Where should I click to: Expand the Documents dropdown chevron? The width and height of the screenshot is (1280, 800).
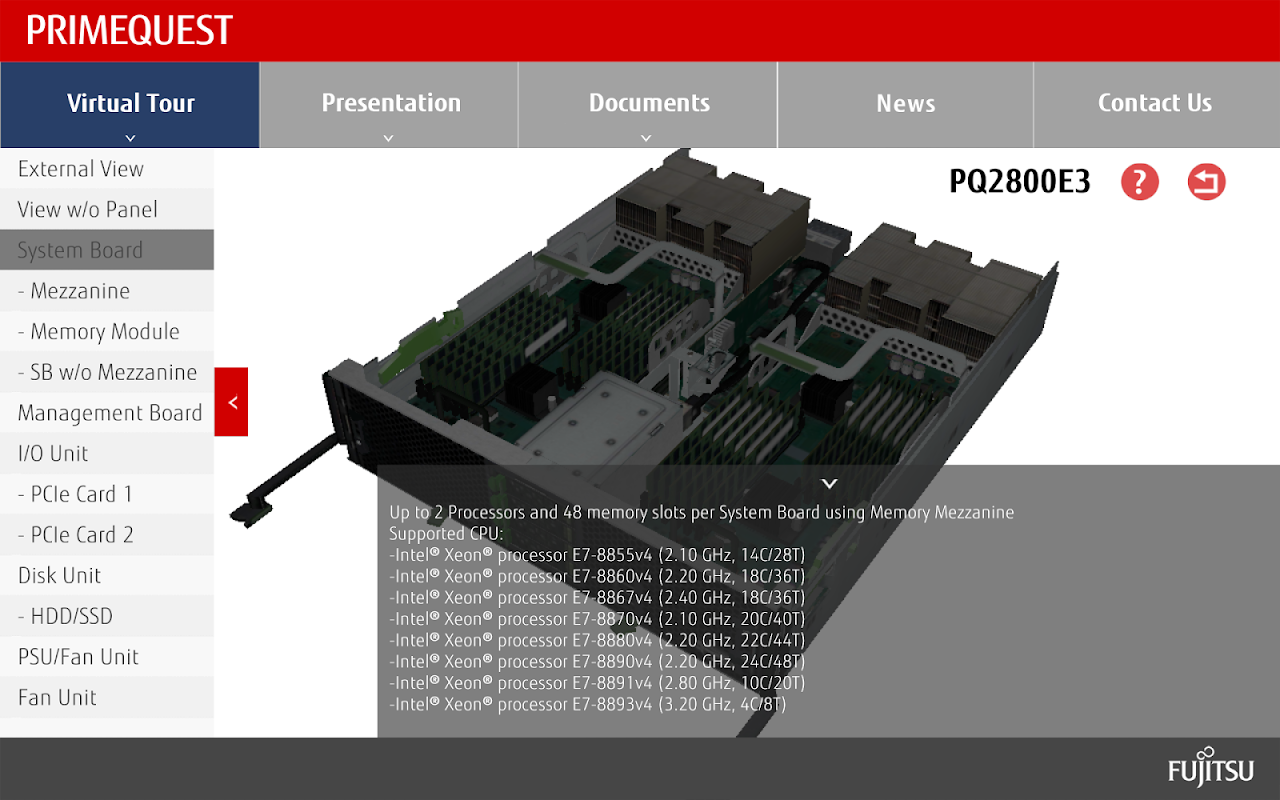[x=647, y=138]
